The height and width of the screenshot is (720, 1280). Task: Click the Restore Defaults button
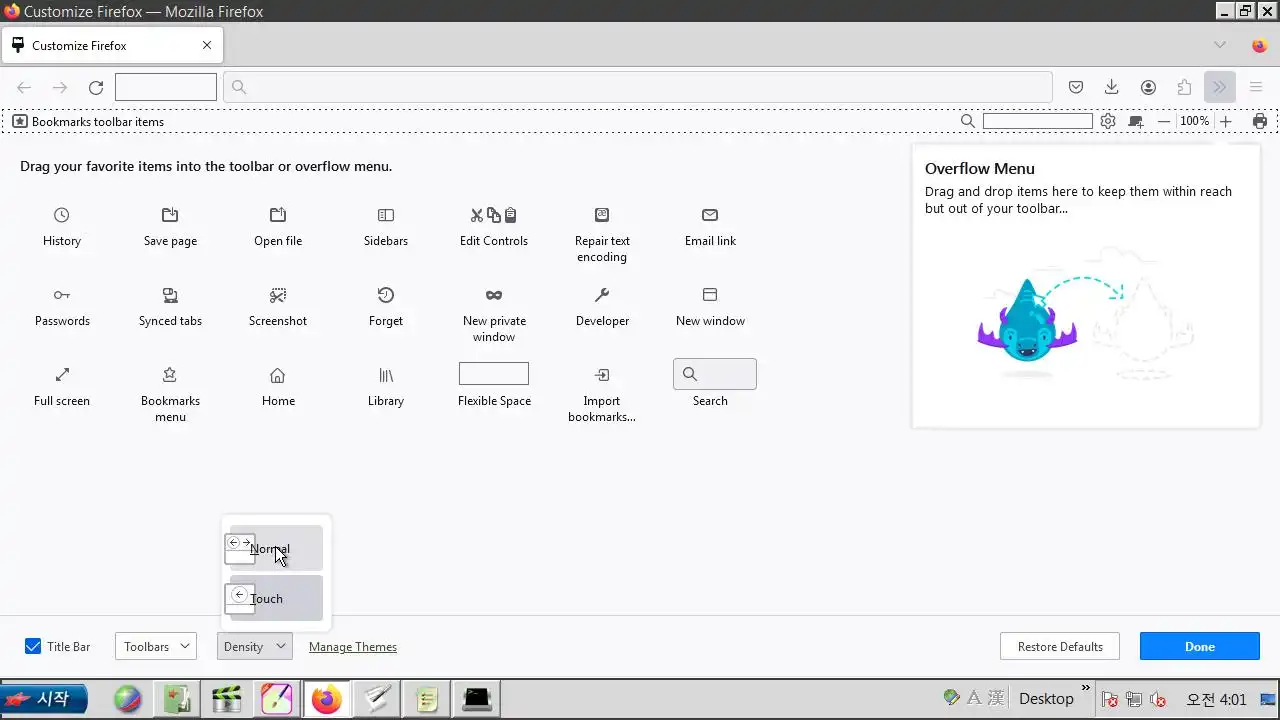click(x=1060, y=646)
